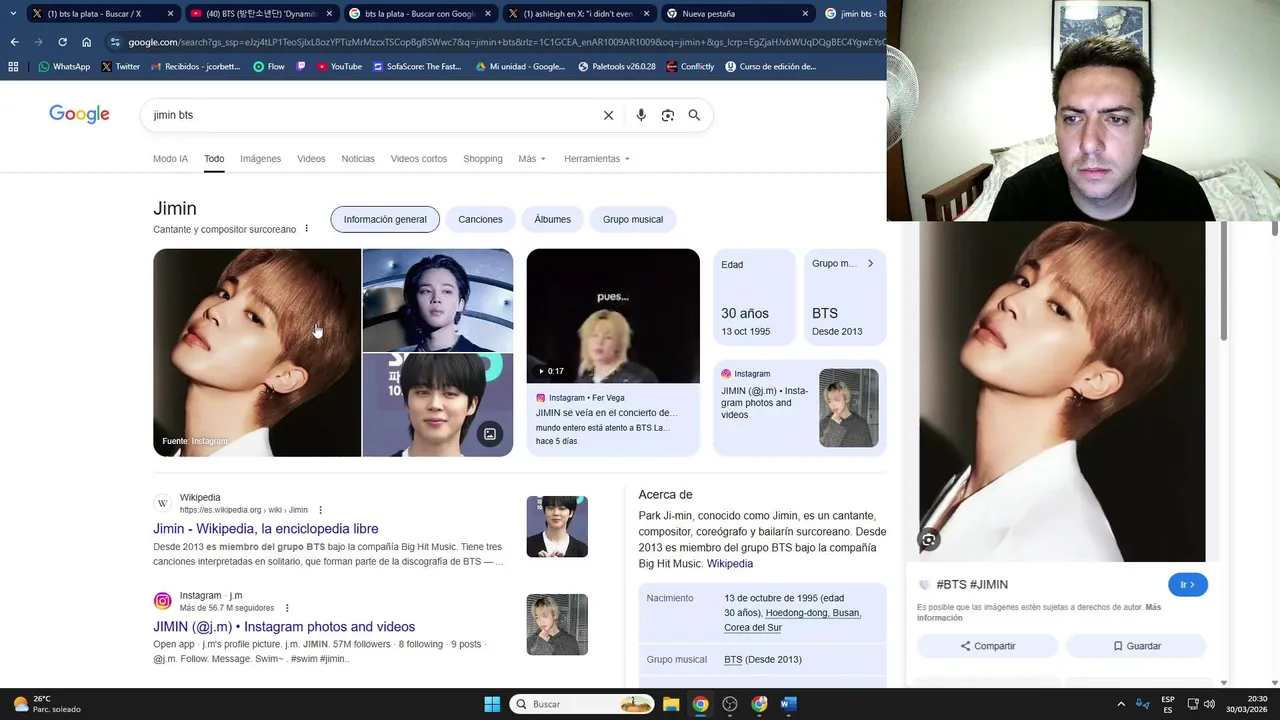The image size is (1280, 720).
Task: Close the bts la plata X tab
Action: point(171,14)
